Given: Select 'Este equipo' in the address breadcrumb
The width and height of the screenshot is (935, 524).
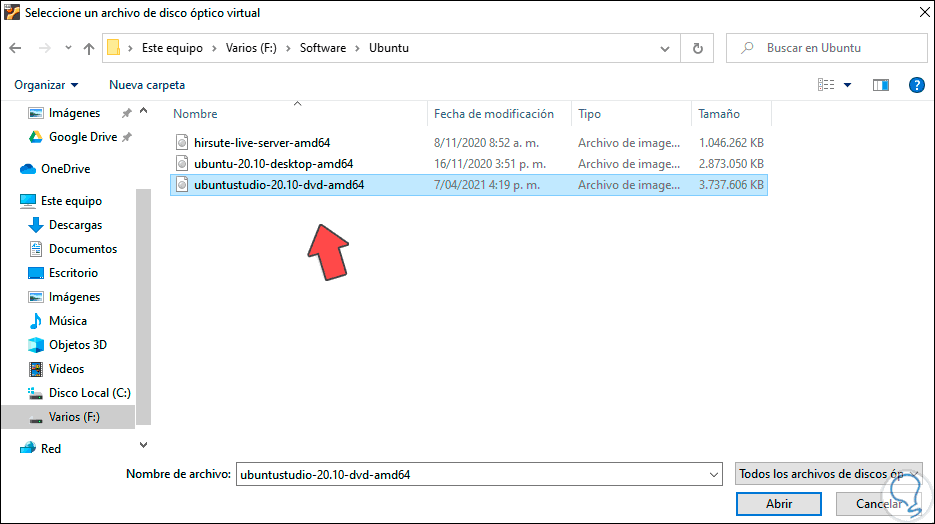Looking at the screenshot, I should 172,48.
